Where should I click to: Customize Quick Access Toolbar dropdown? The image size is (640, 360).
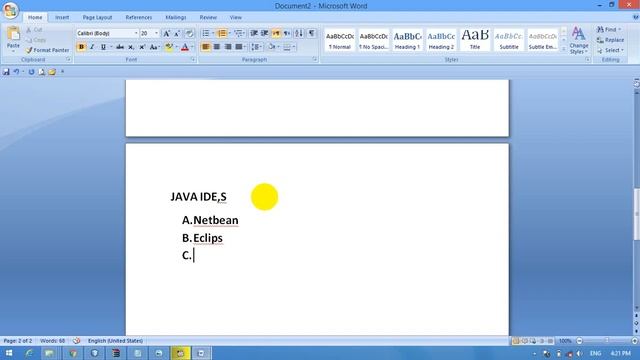pos(62,72)
